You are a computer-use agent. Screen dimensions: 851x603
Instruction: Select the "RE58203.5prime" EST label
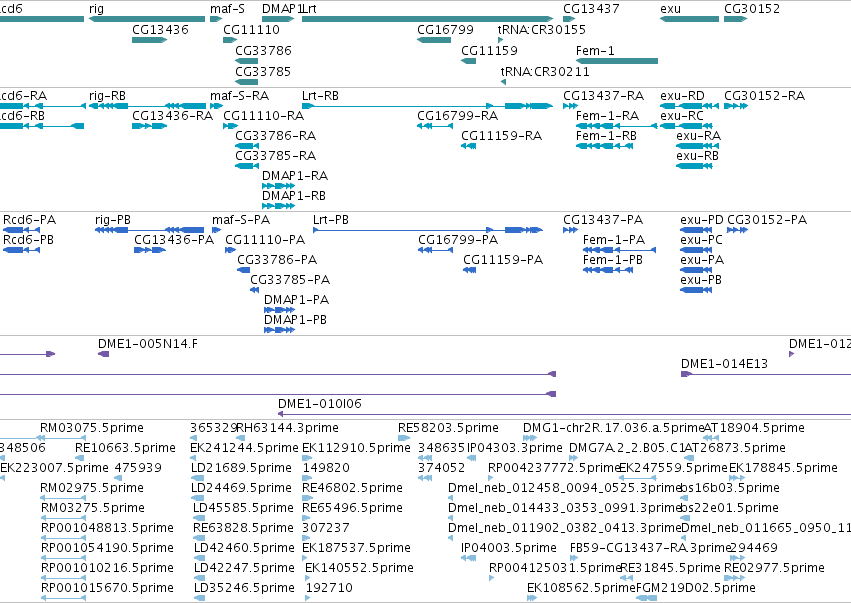pyautogui.click(x=448, y=428)
